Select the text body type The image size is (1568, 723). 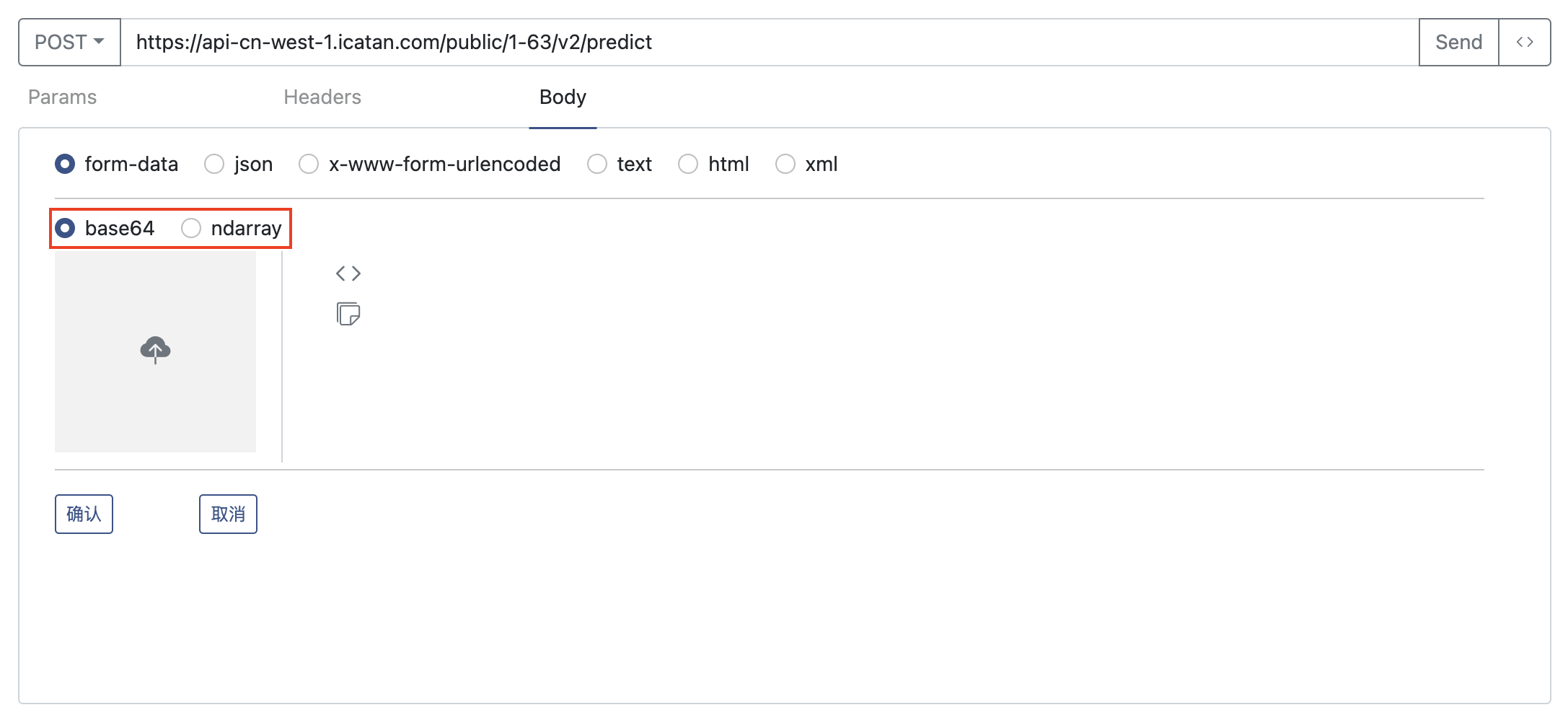pos(597,165)
